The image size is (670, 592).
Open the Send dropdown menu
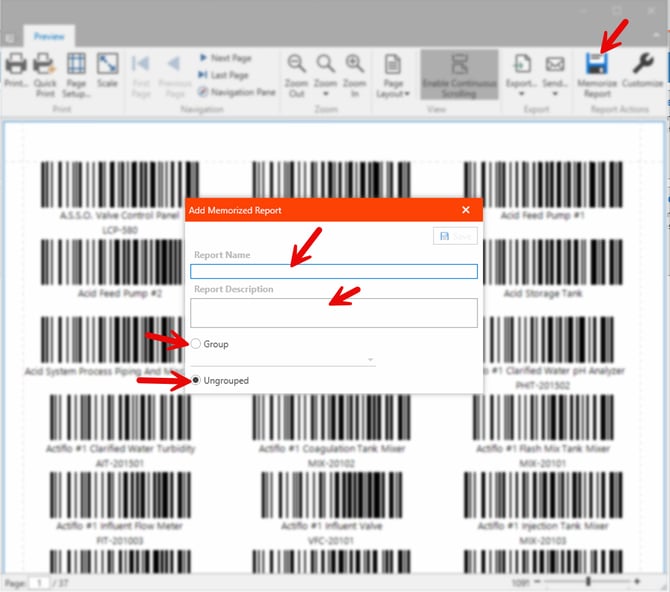[x=554, y=74]
